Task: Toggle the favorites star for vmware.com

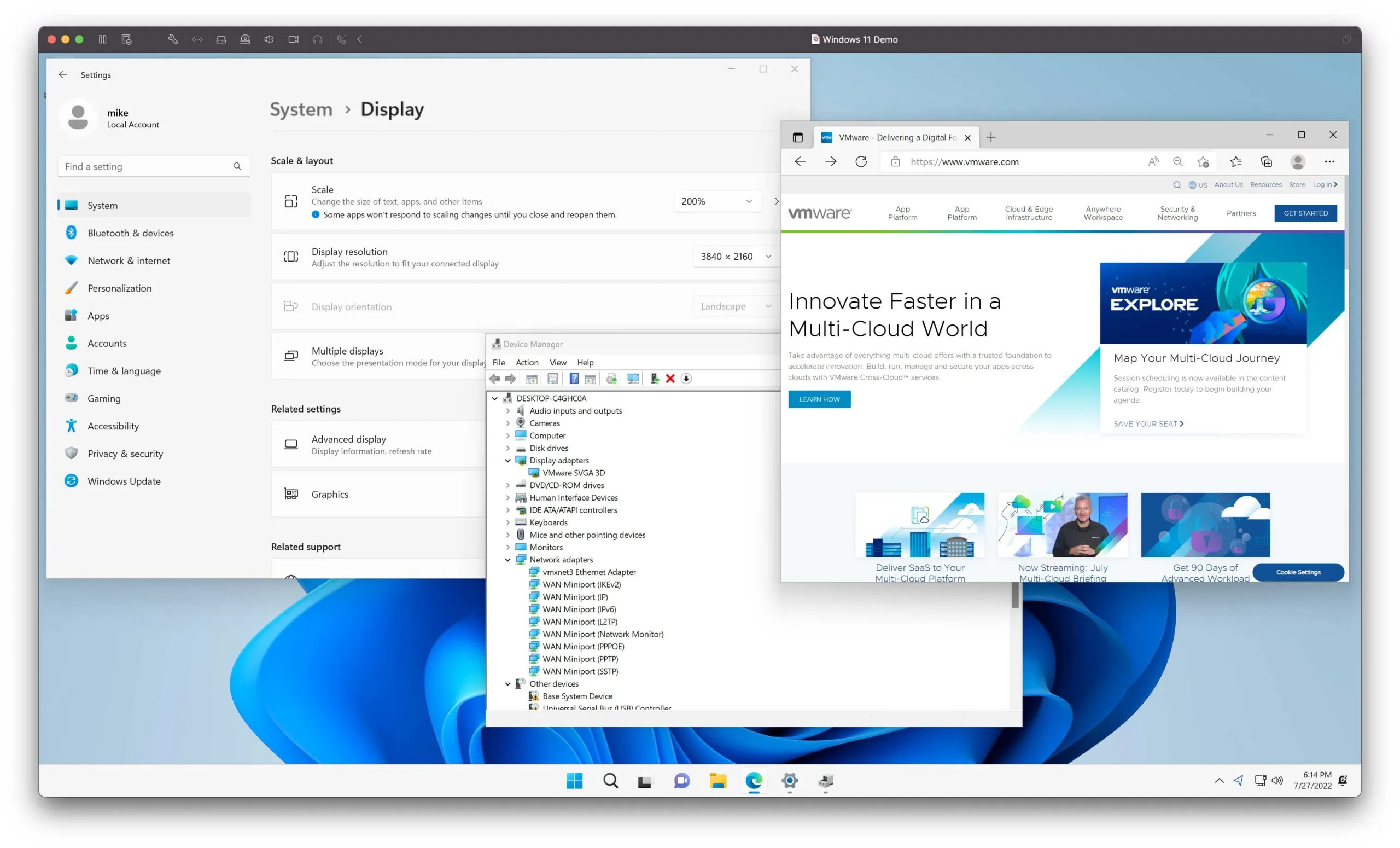Action: [x=1203, y=162]
